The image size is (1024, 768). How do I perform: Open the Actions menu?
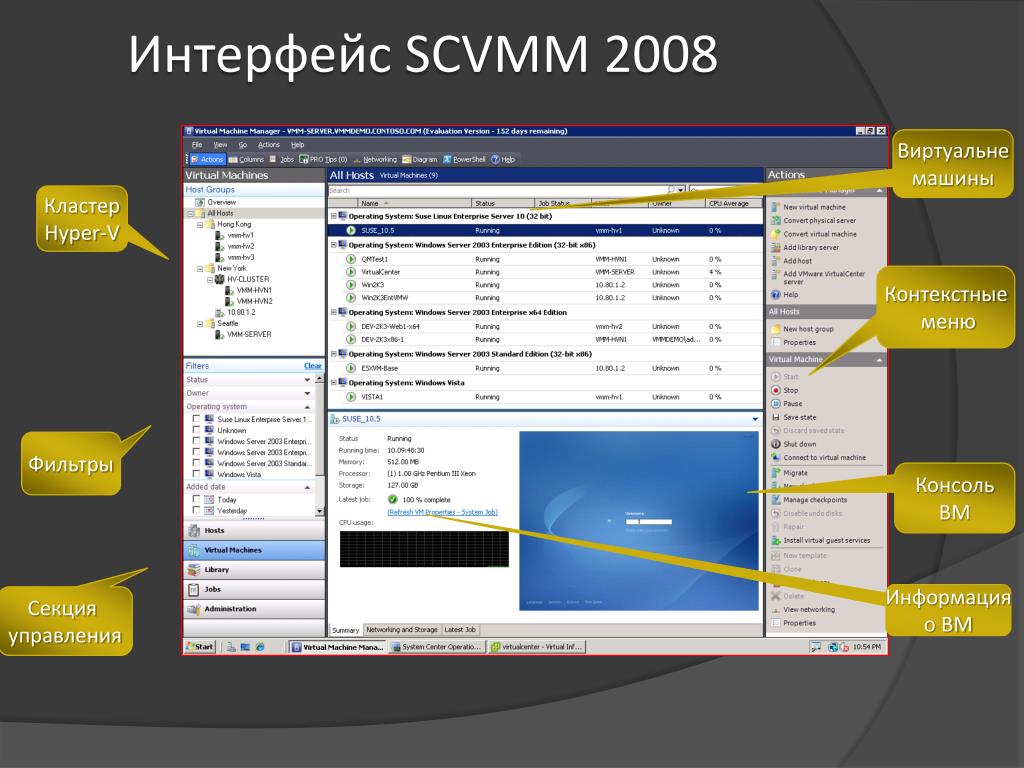268,145
